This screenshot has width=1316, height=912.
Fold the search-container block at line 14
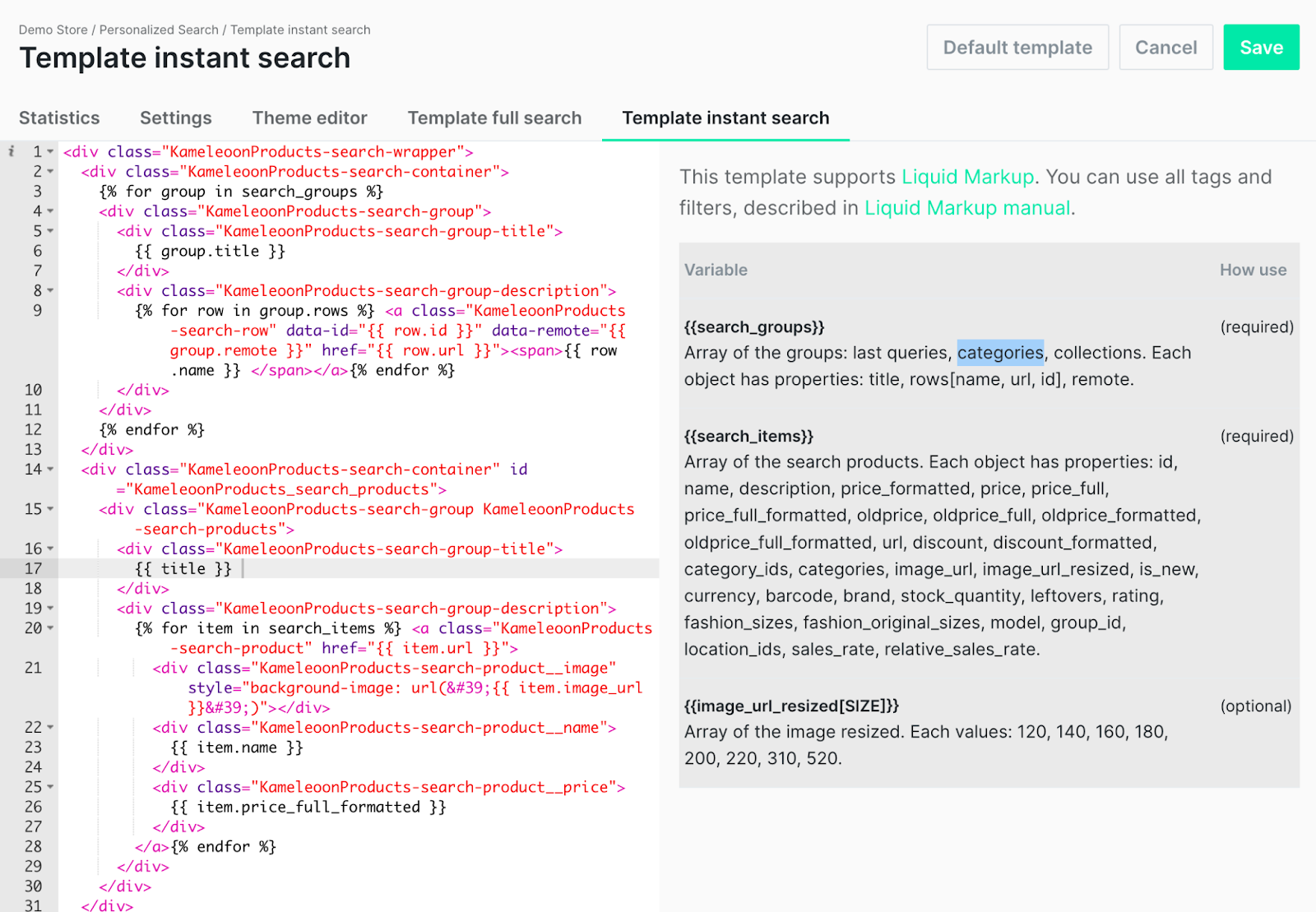[x=51, y=470]
